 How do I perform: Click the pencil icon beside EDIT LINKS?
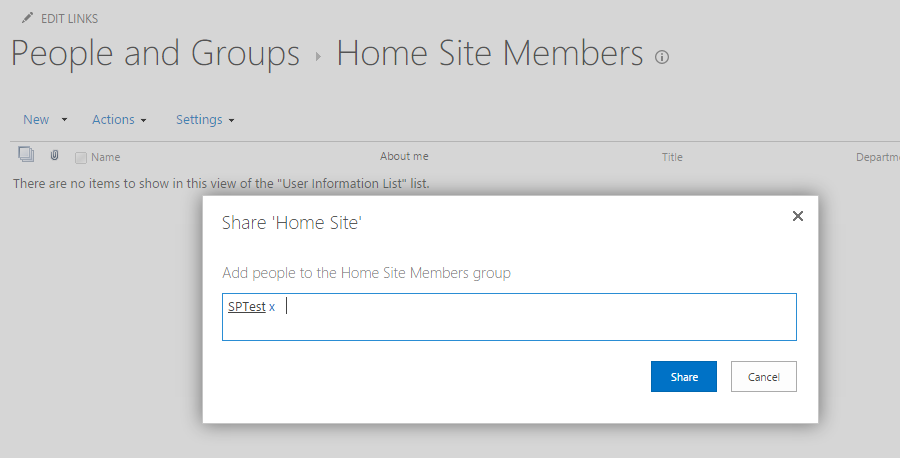coord(26,19)
